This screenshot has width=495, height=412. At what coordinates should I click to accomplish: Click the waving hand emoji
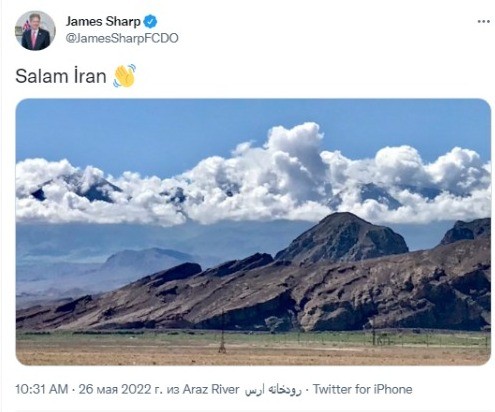point(124,76)
